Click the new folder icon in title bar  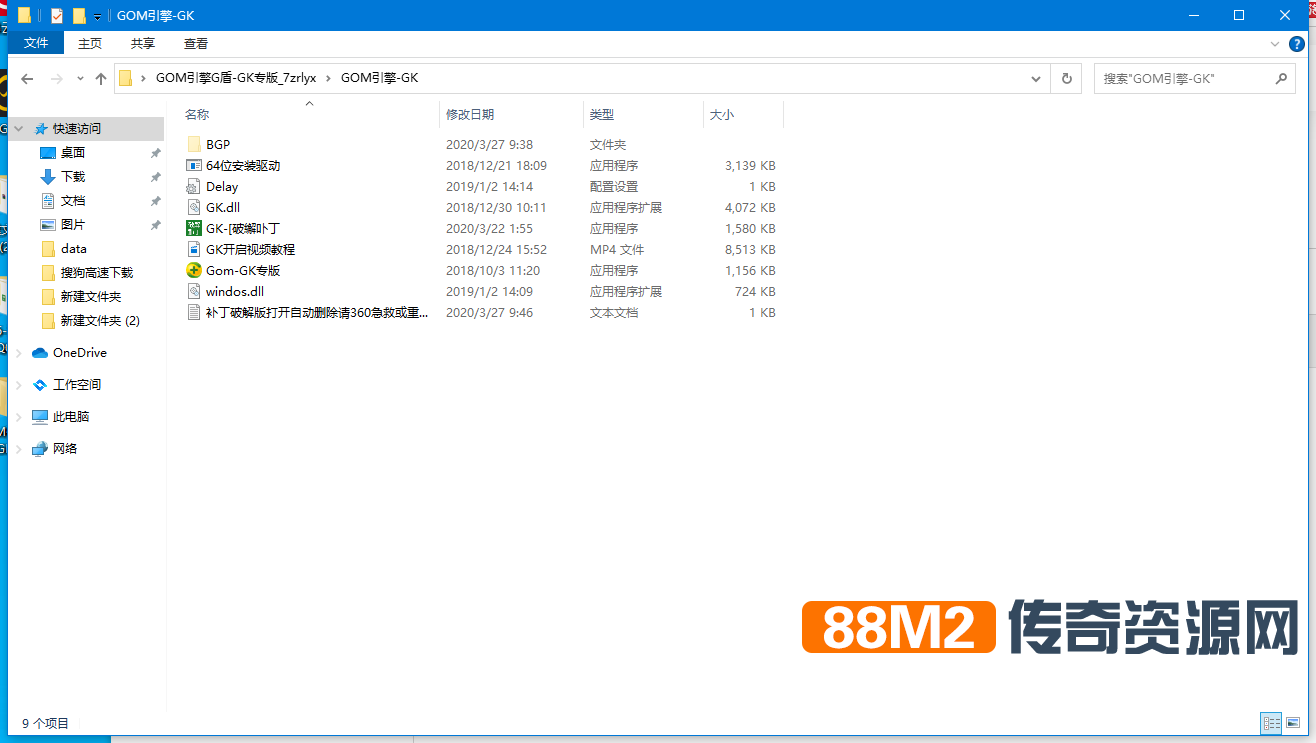point(79,15)
